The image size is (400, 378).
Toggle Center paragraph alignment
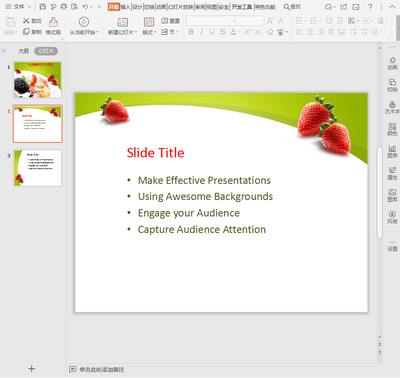coord(310,32)
